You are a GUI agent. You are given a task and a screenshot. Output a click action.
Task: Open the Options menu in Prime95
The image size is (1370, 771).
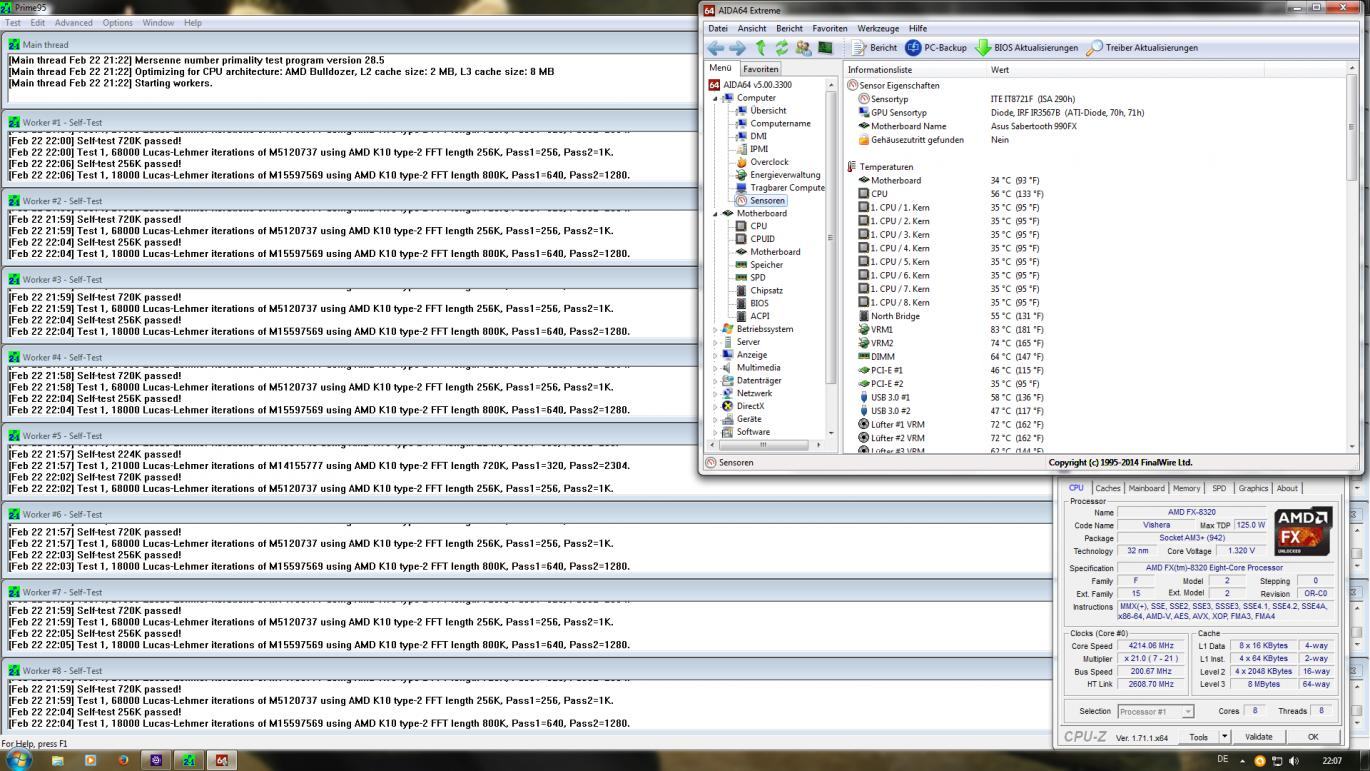[117, 22]
